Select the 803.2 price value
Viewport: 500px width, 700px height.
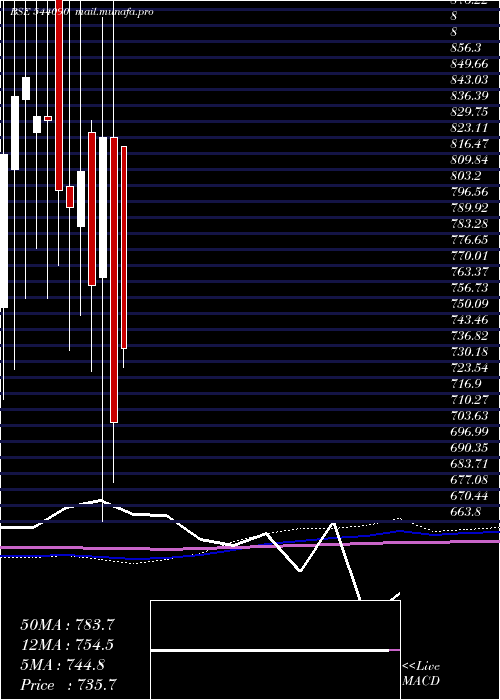pos(465,176)
